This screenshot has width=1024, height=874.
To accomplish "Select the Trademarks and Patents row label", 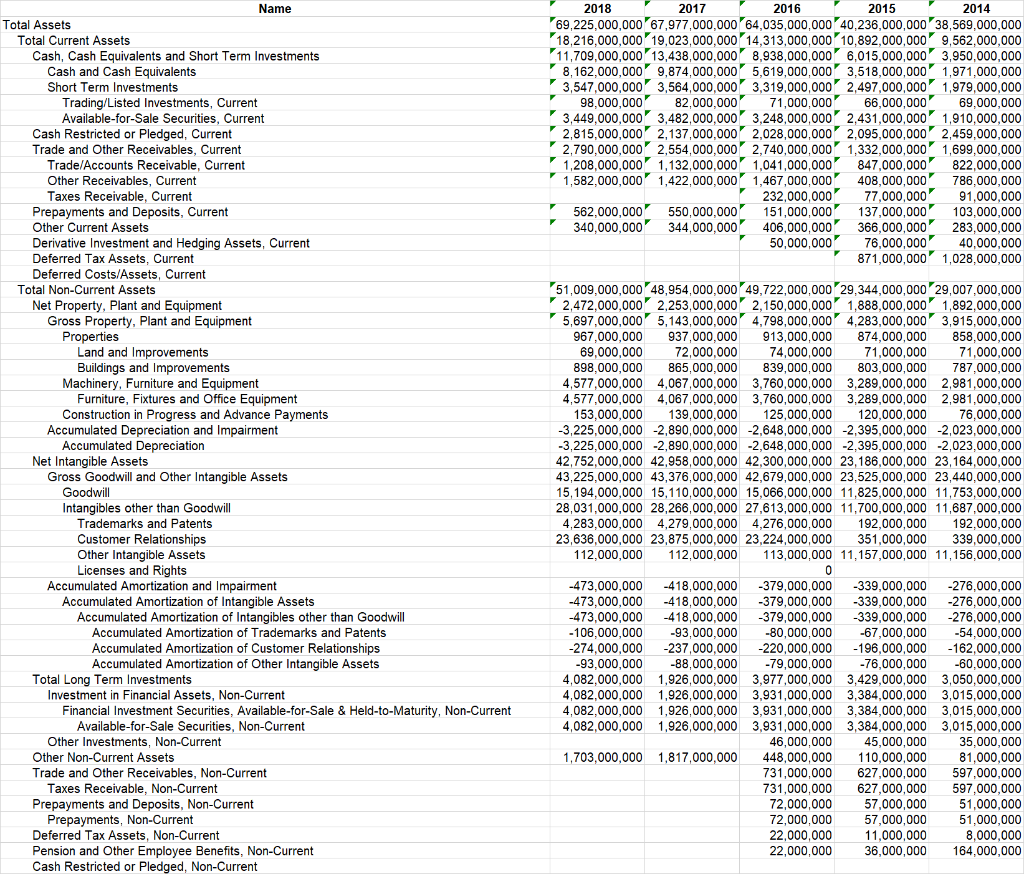I will click(144, 523).
